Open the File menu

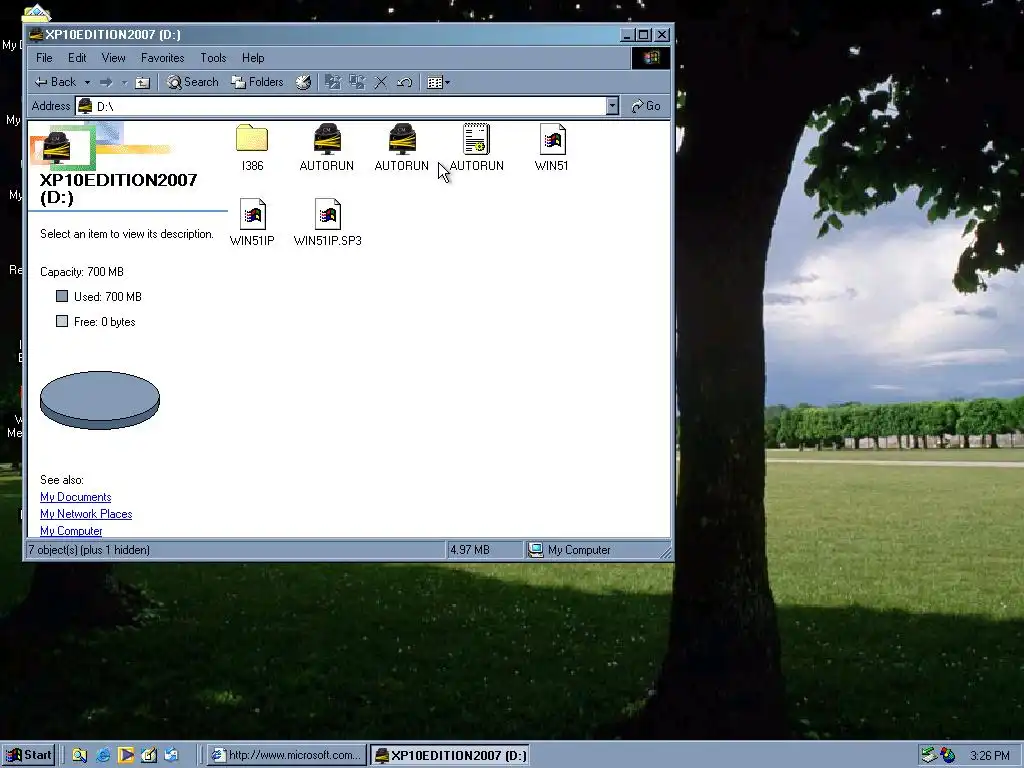point(44,58)
